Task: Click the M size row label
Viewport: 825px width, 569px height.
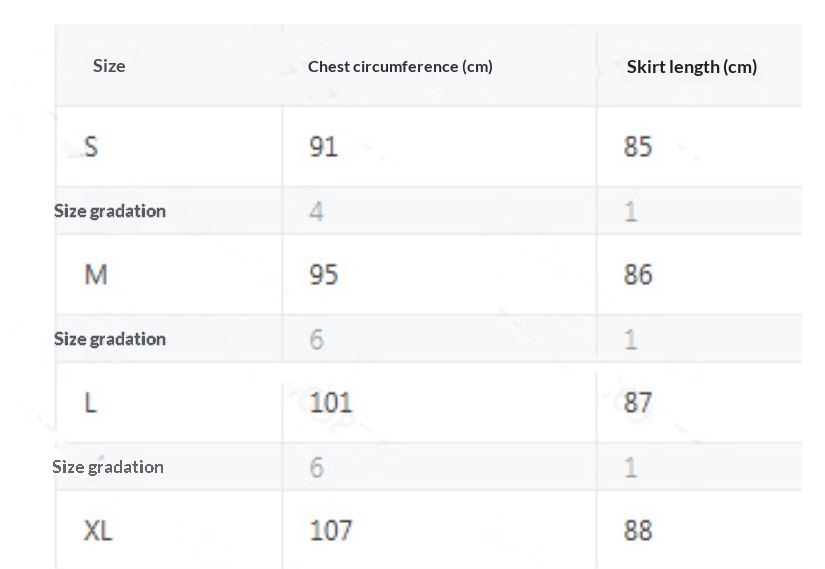Action: pyautogui.click(x=95, y=275)
